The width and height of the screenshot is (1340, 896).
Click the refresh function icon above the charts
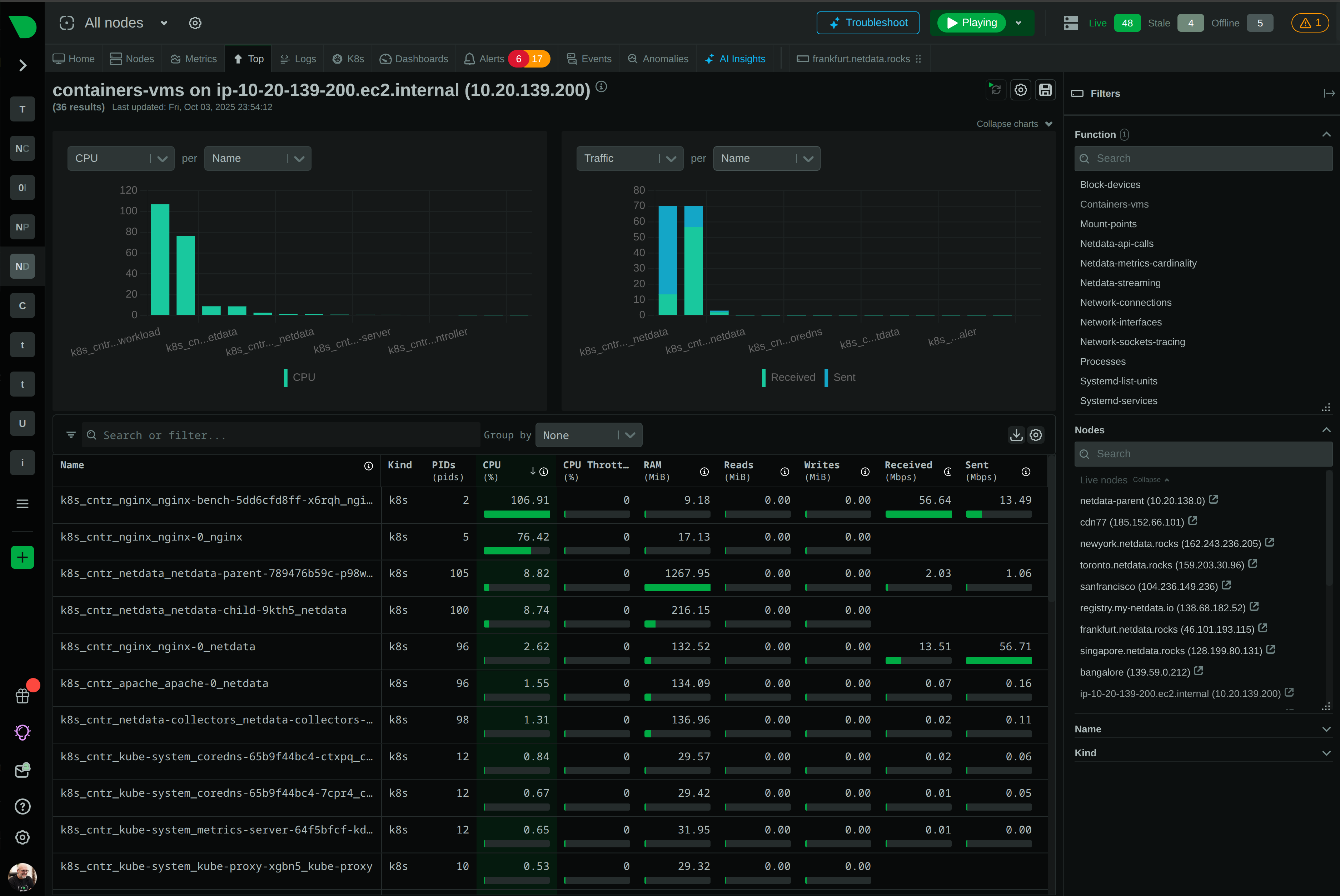[995, 90]
